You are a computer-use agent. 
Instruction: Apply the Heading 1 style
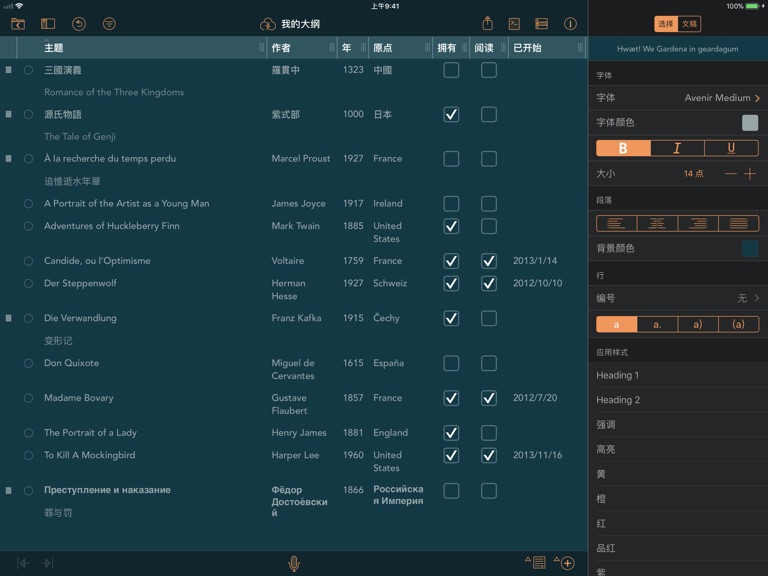pyautogui.click(x=678, y=375)
